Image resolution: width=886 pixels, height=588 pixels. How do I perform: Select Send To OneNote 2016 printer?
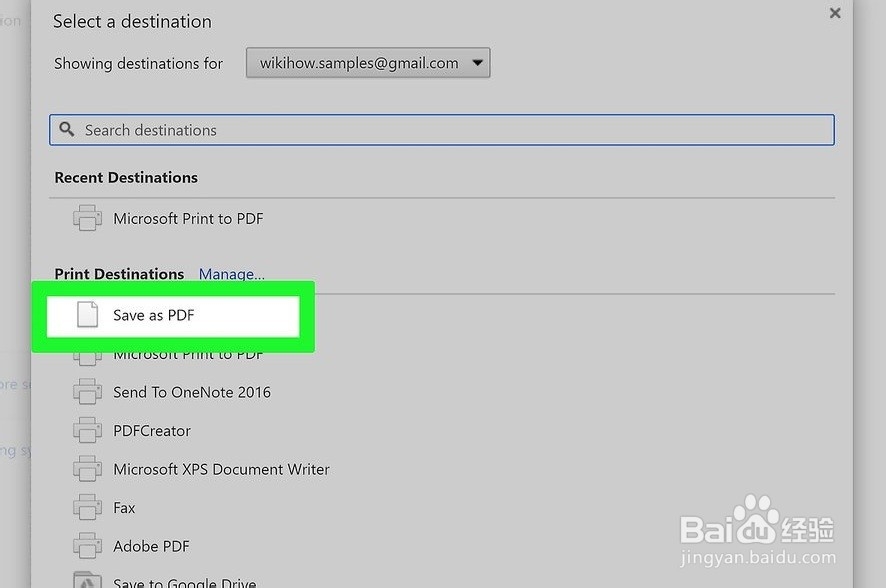tap(192, 392)
